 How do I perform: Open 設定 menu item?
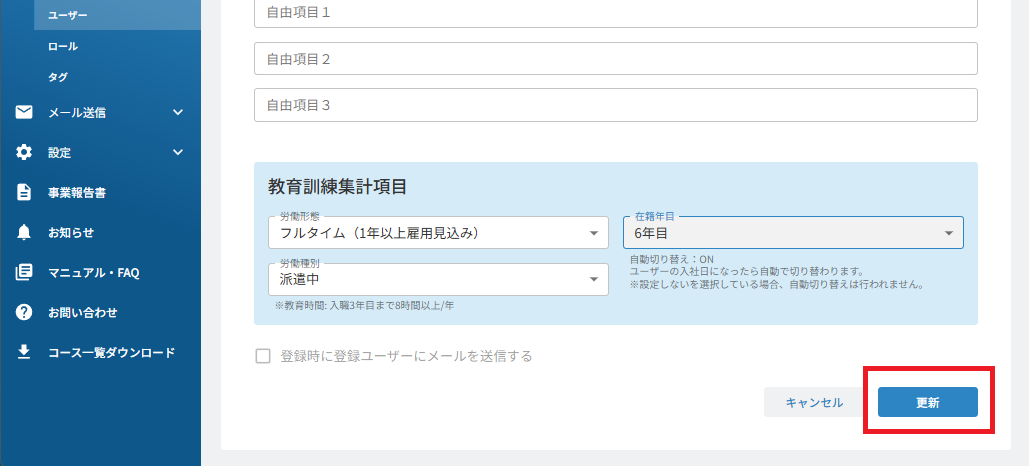tap(100, 152)
